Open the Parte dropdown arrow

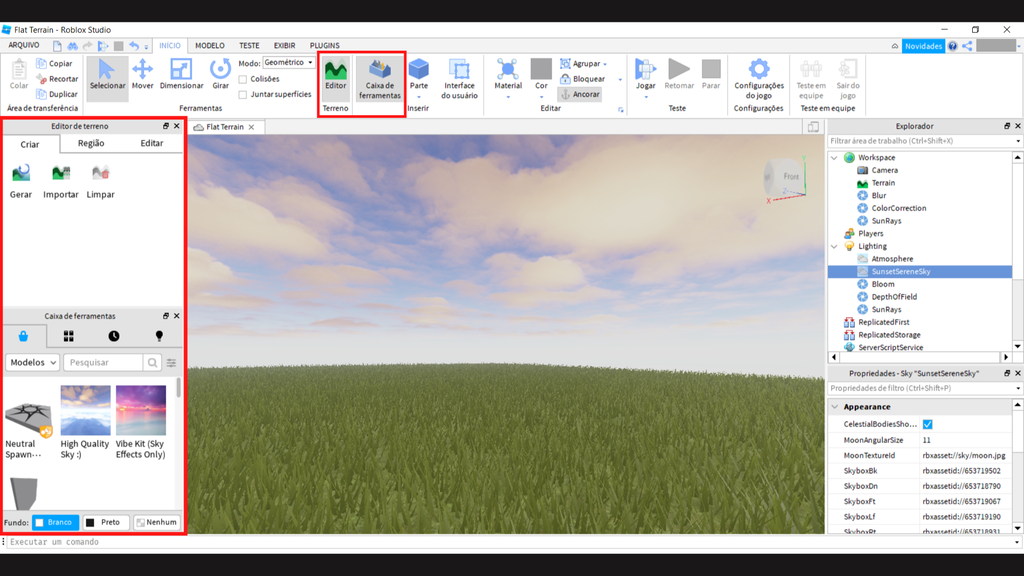click(x=419, y=97)
